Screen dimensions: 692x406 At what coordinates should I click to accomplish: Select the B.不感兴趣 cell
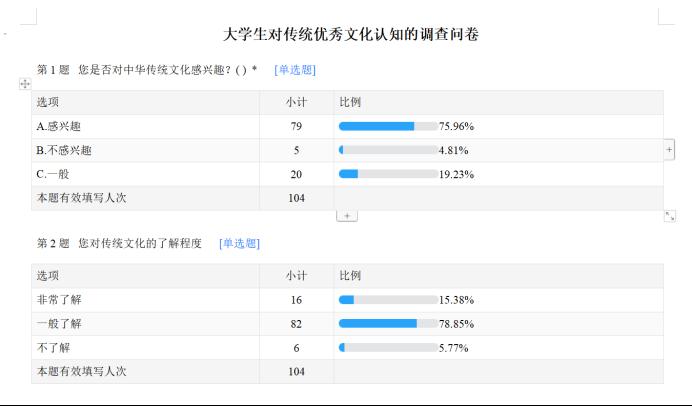click(x=145, y=150)
